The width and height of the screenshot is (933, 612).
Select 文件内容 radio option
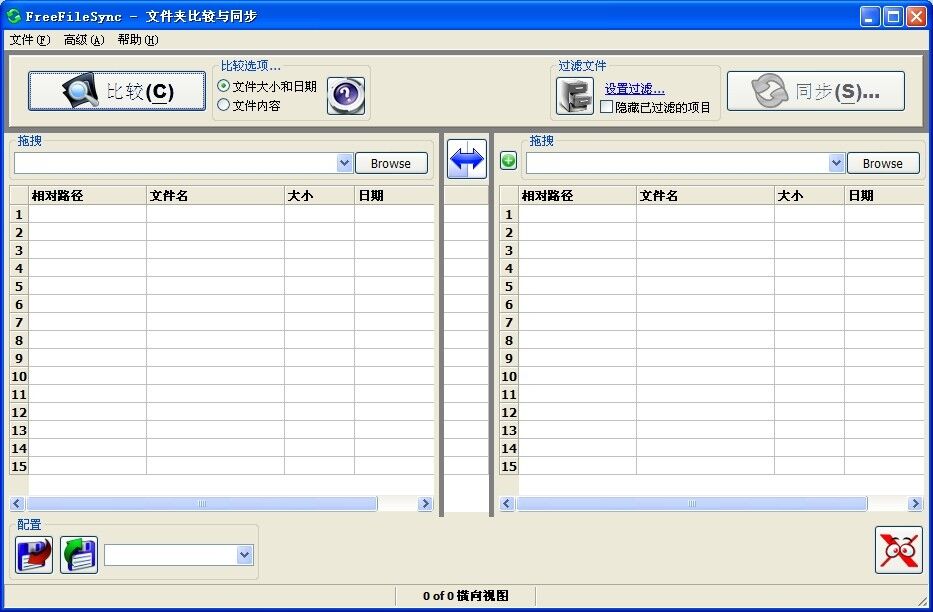coord(249,105)
